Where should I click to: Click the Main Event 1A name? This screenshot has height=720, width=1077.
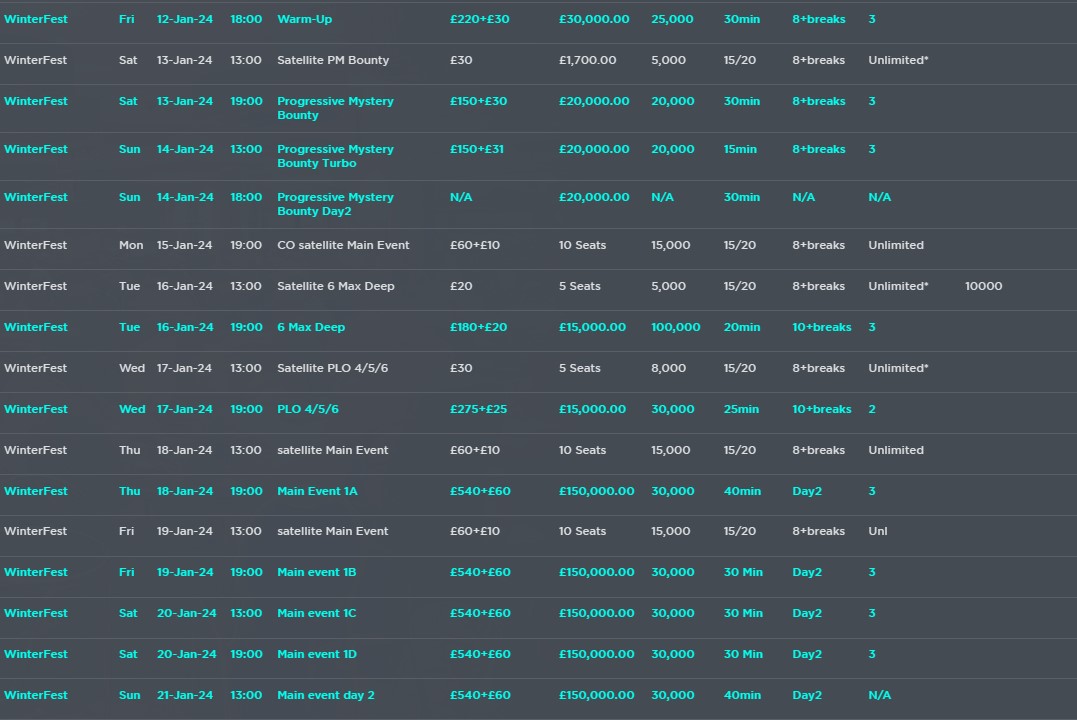pyautogui.click(x=317, y=491)
